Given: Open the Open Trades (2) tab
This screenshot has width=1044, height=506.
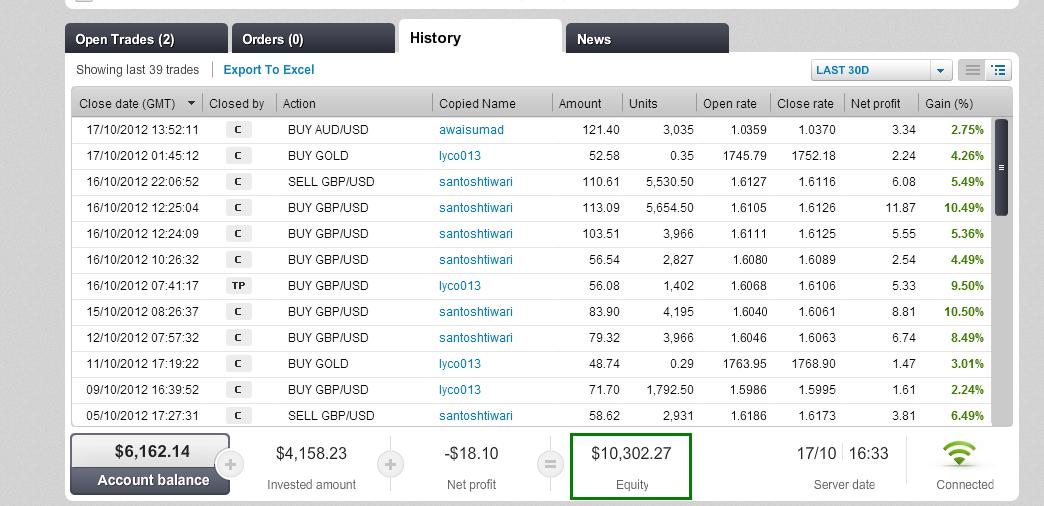Looking at the screenshot, I should click(x=146, y=39).
